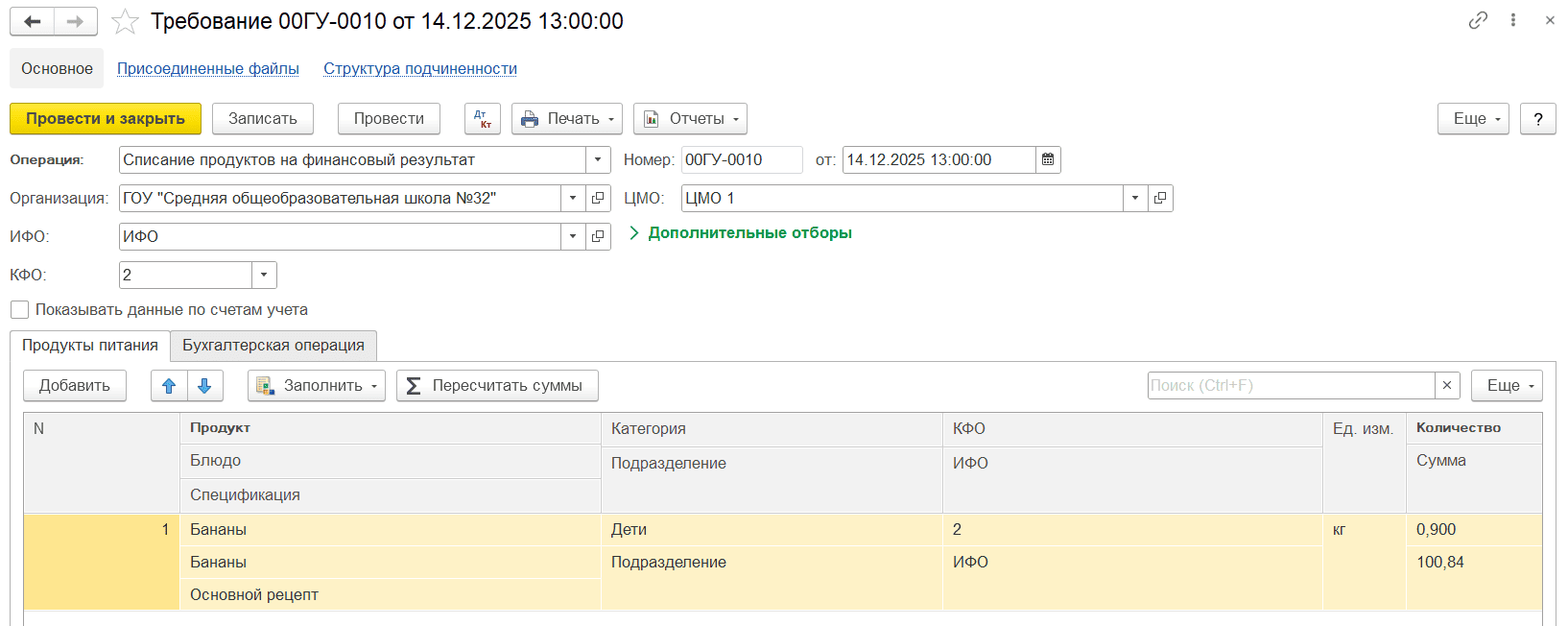1568x626 pixels.
Task: Open the Организация field form icon
Action: point(598,199)
